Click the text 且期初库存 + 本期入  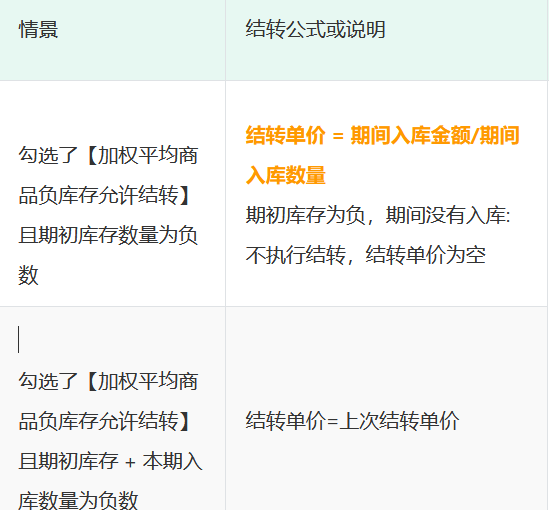tap(110, 461)
